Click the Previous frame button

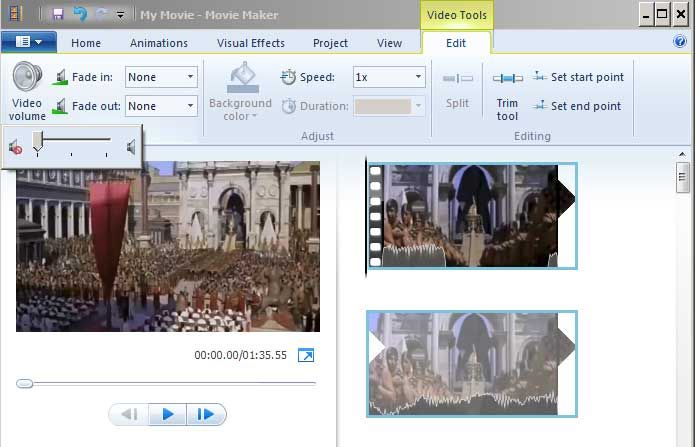(x=129, y=415)
